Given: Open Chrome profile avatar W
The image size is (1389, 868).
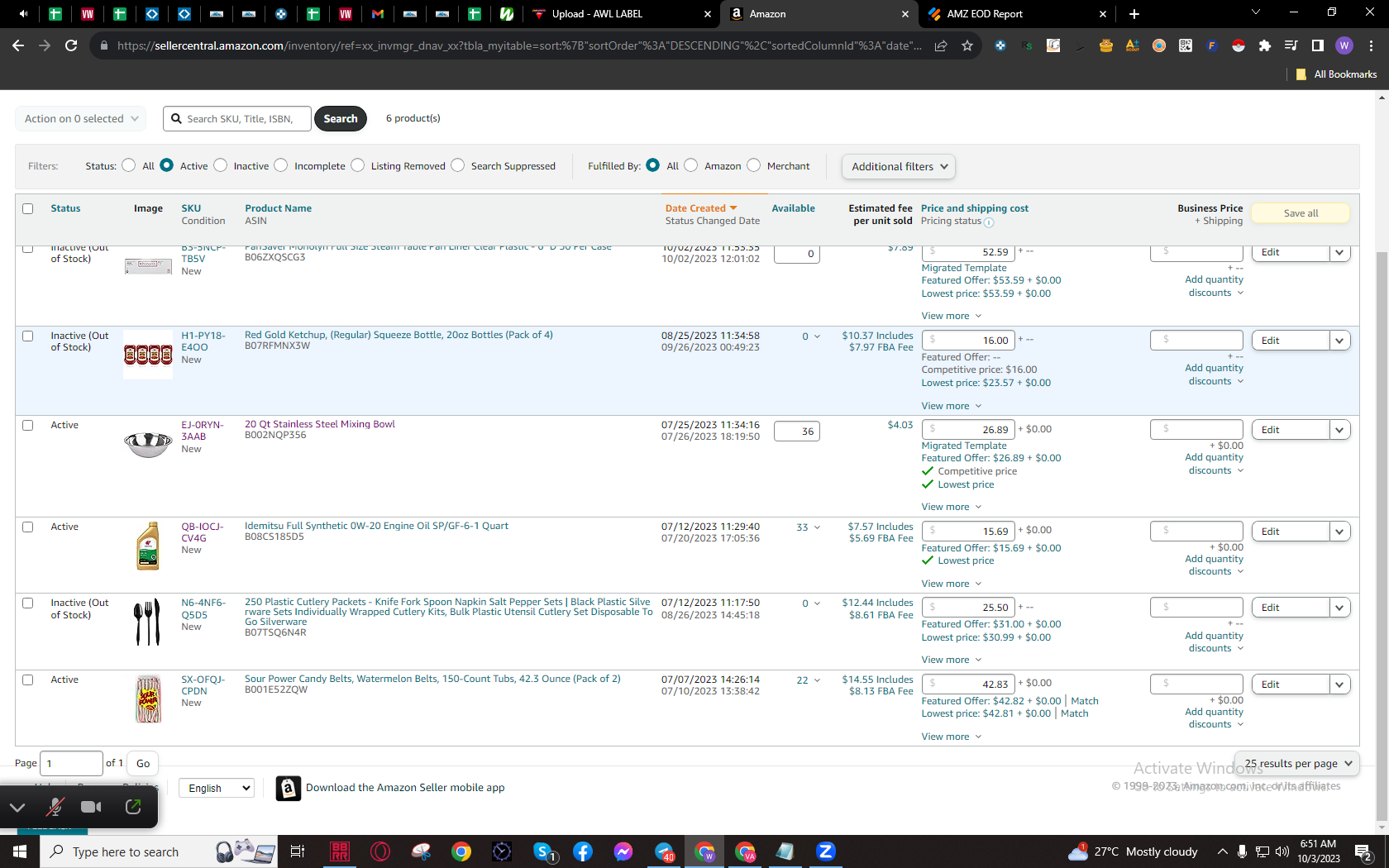Looking at the screenshot, I should (x=1344, y=45).
